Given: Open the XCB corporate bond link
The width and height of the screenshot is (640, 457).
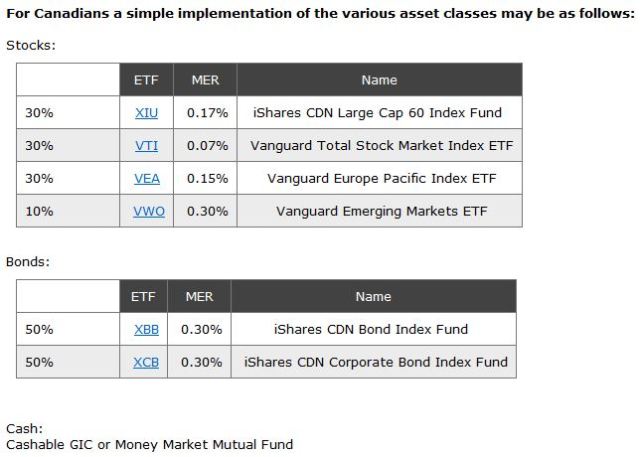Looking at the screenshot, I should (146, 362).
